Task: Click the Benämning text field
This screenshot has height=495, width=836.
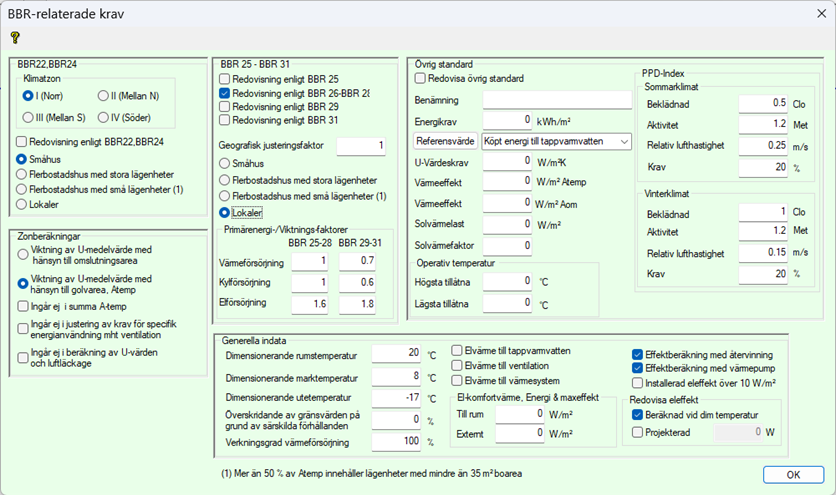Action: (x=556, y=100)
